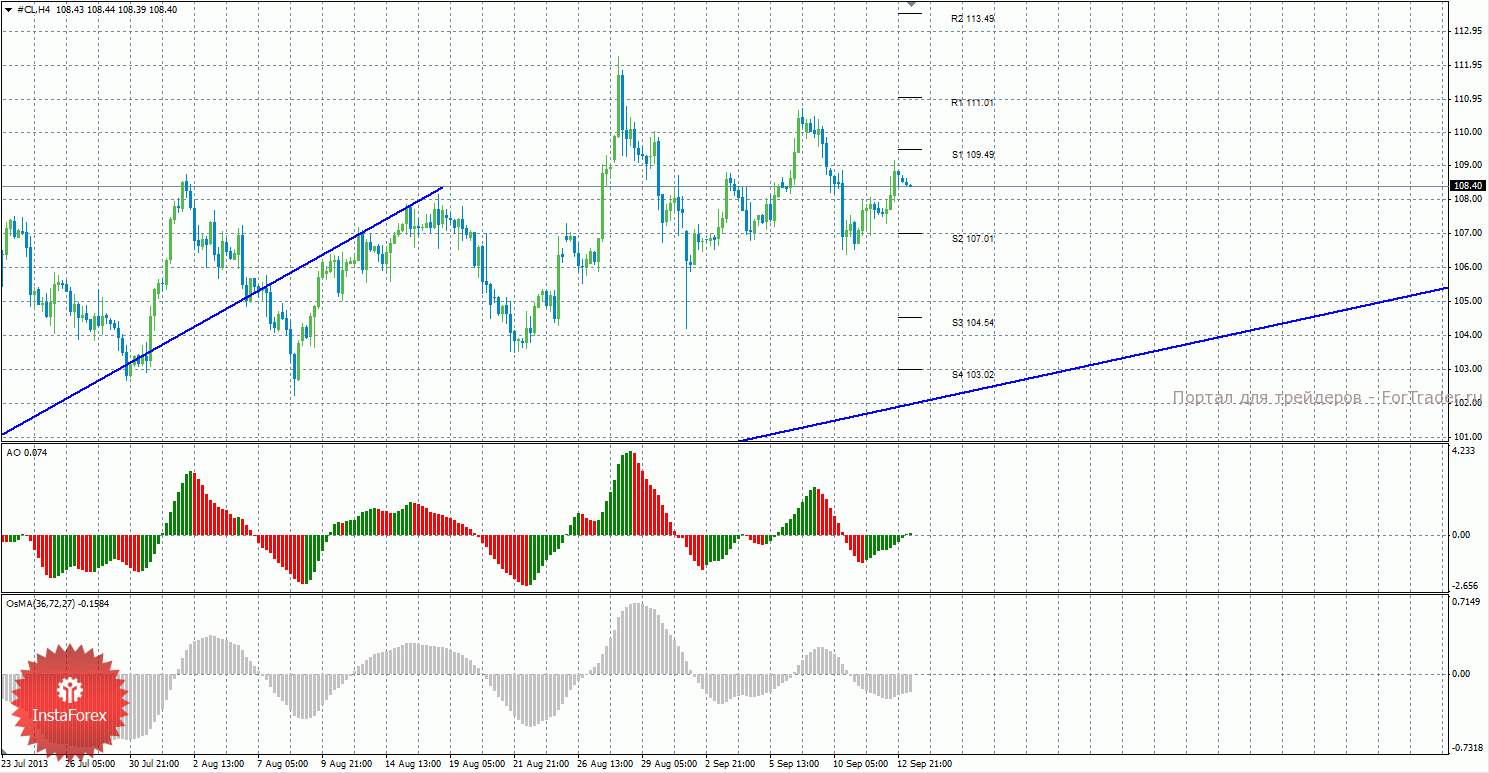Click the 0.00 level on the AO scale
1489x773 pixels.
click(1461, 535)
